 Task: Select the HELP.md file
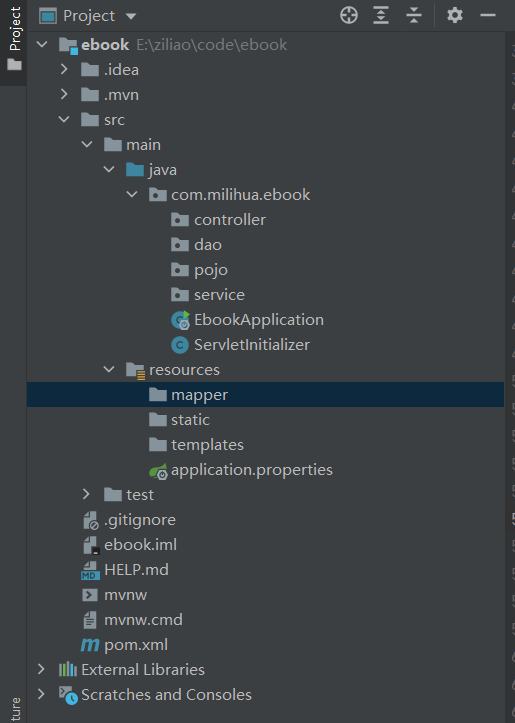pyautogui.click(x=136, y=570)
